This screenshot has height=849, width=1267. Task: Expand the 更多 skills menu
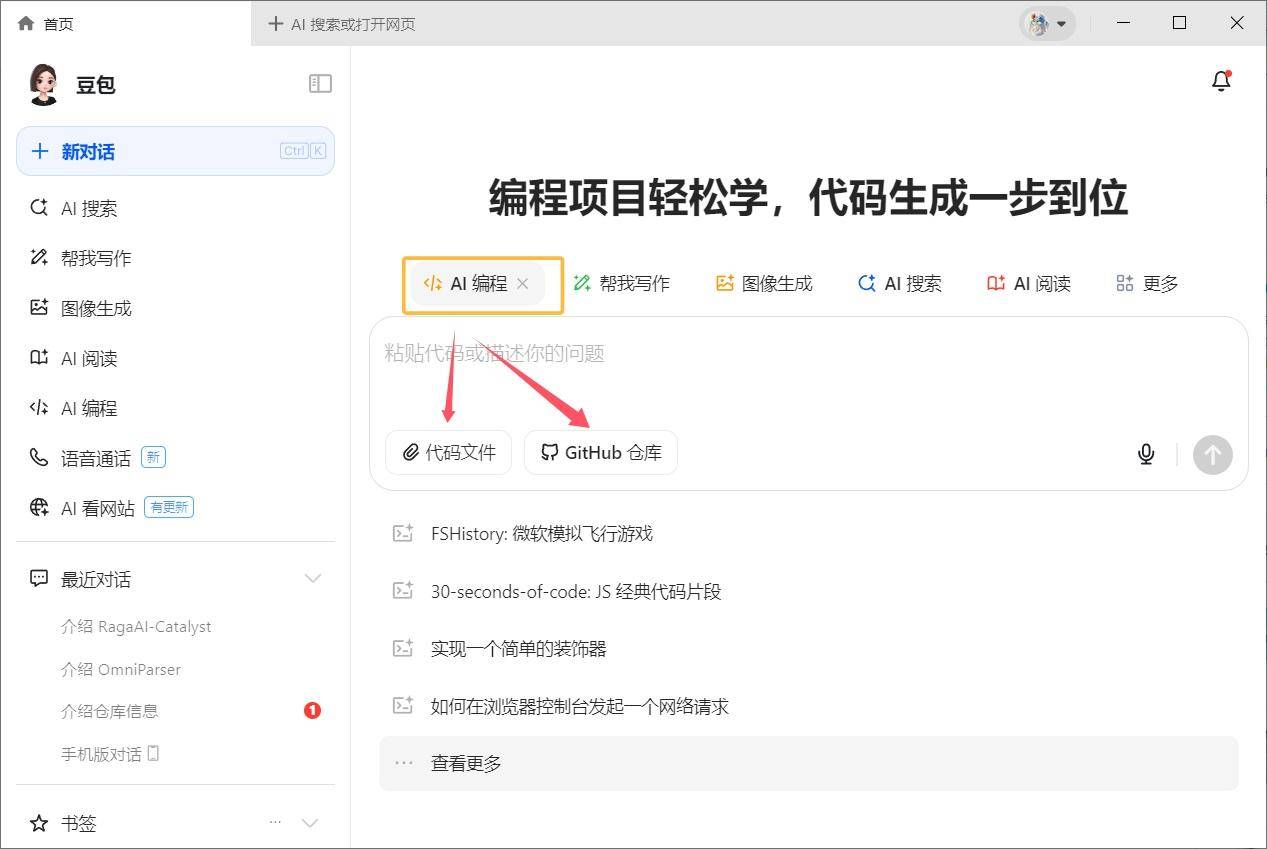(x=1147, y=283)
